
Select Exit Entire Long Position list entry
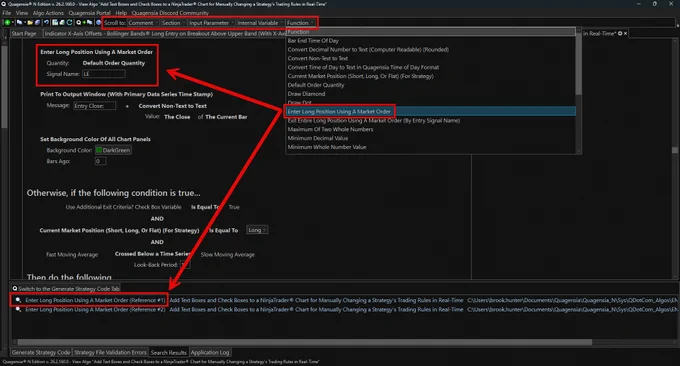click(431, 121)
